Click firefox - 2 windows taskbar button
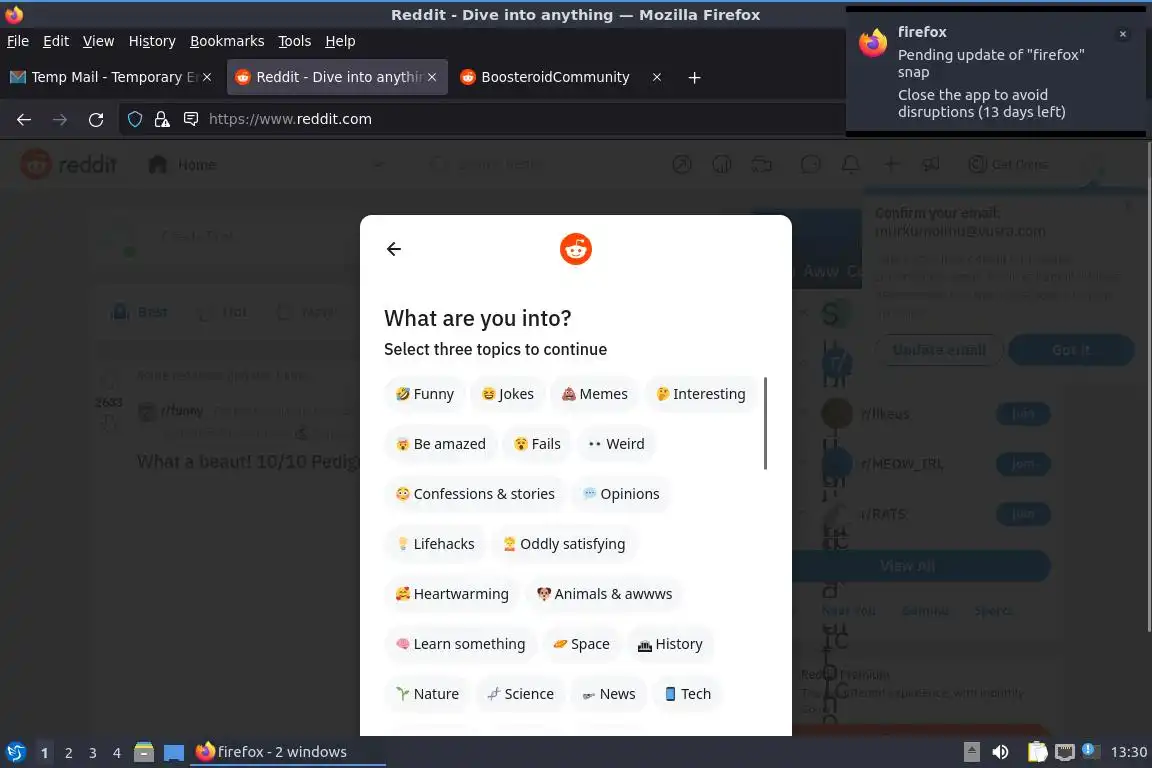This screenshot has height=768, width=1152. [x=287, y=752]
